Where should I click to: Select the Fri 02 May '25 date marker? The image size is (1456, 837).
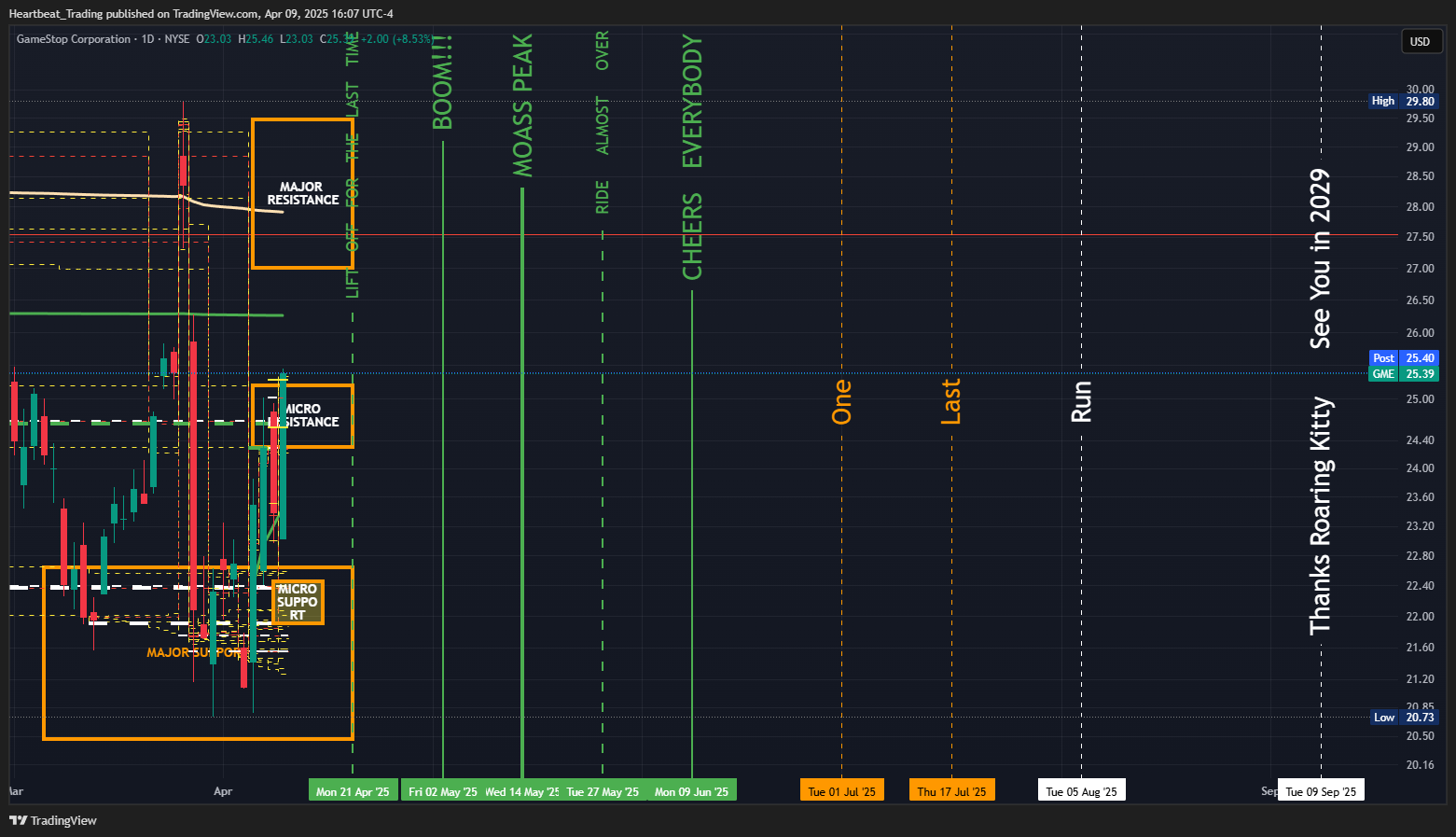click(443, 791)
